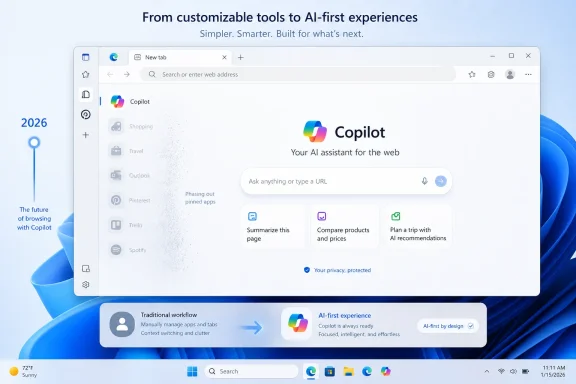The image size is (576, 384).
Task: Open the Microsoft Store taskbar icon
Action: [330, 372]
